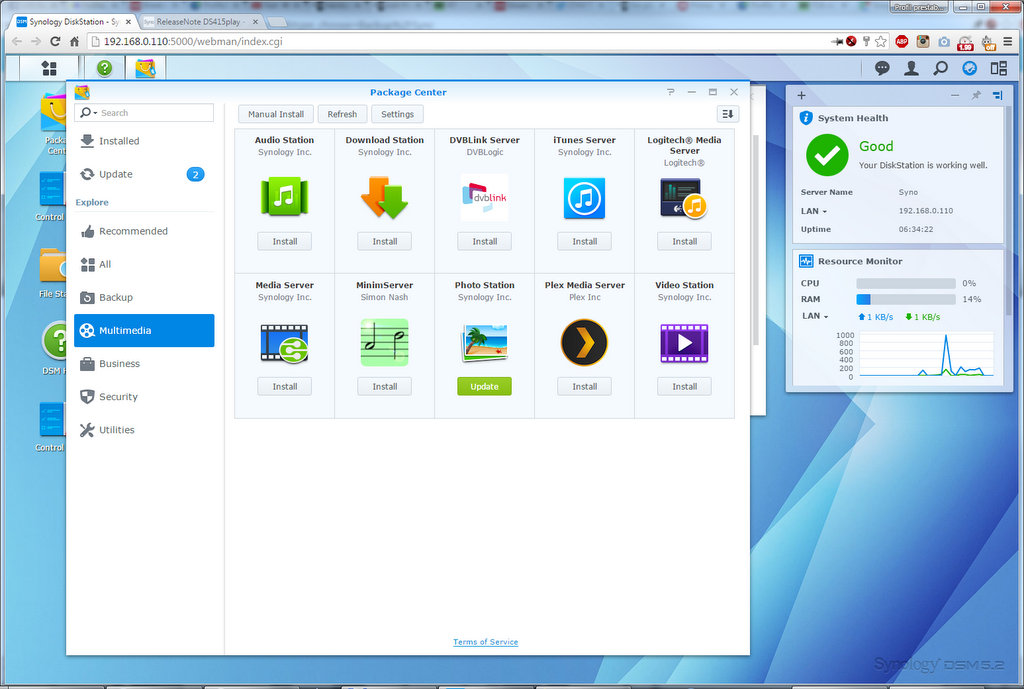This screenshot has width=1024, height=689.
Task: Click the Plex Media Server icon
Action: pyautogui.click(x=584, y=342)
